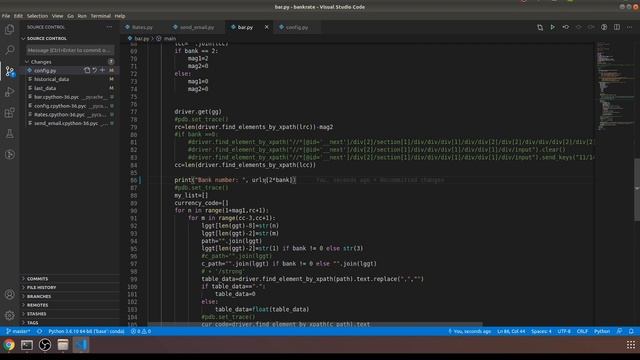Open the Explorer view in activity bar
The width and height of the screenshot is (640, 360).
pos(9,29)
